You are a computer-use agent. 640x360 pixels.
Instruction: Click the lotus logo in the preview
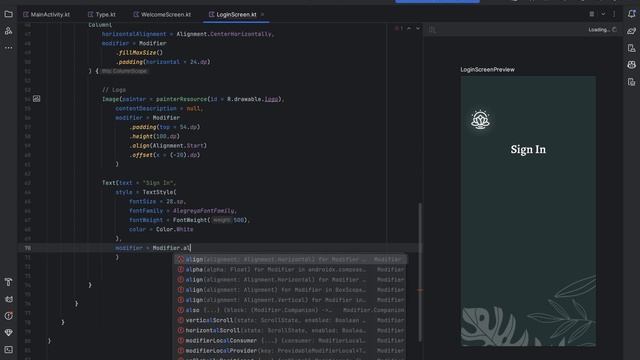tap(480, 120)
